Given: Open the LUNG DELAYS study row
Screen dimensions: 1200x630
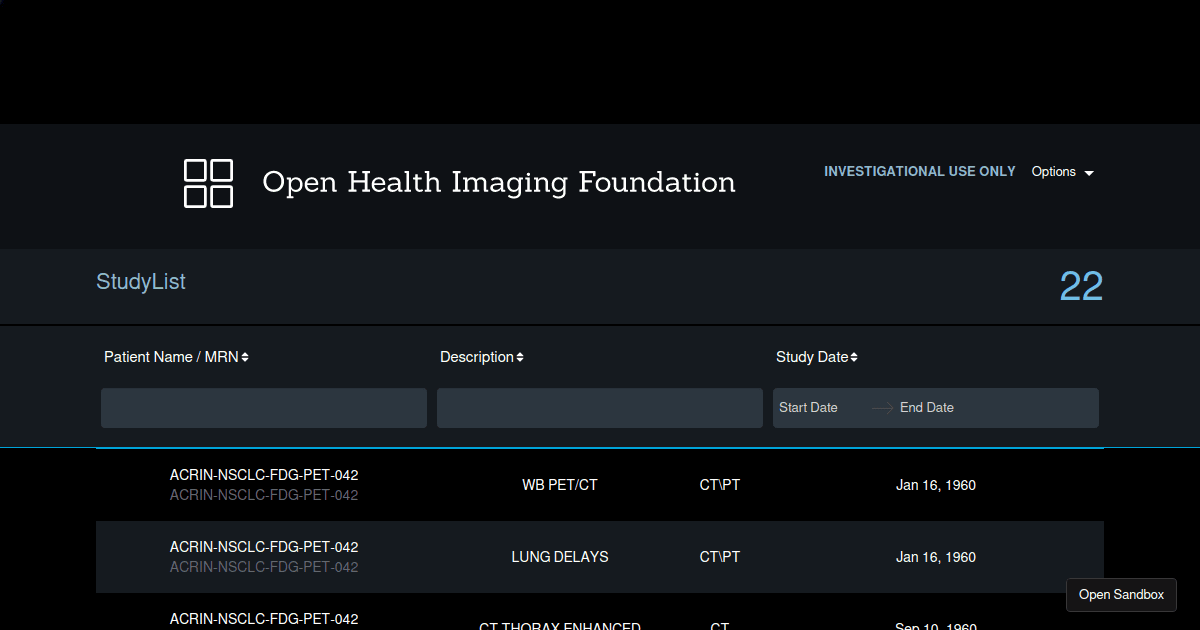Looking at the screenshot, I should click(x=559, y=557).
